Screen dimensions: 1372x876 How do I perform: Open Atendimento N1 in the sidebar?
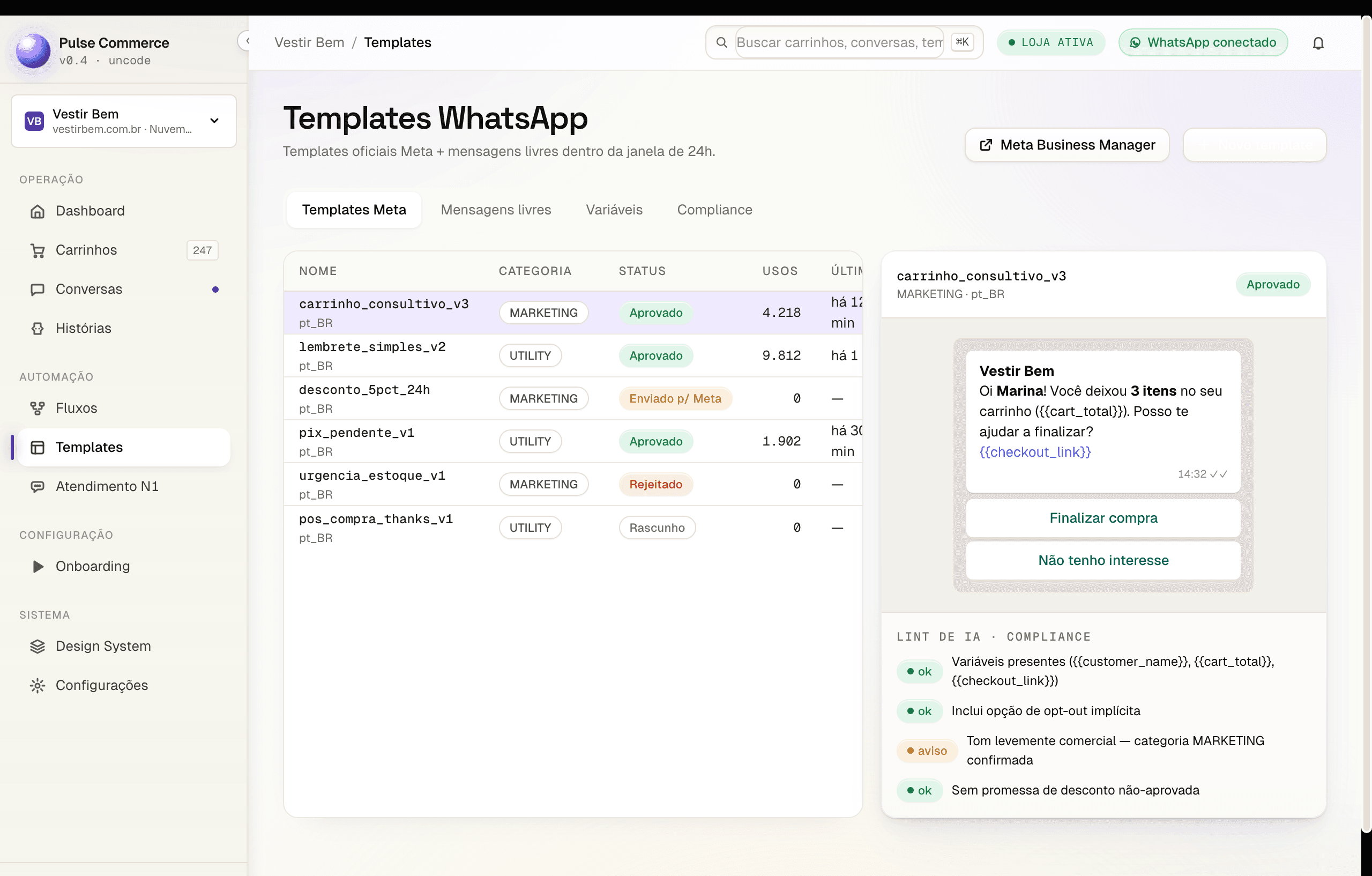124,486
